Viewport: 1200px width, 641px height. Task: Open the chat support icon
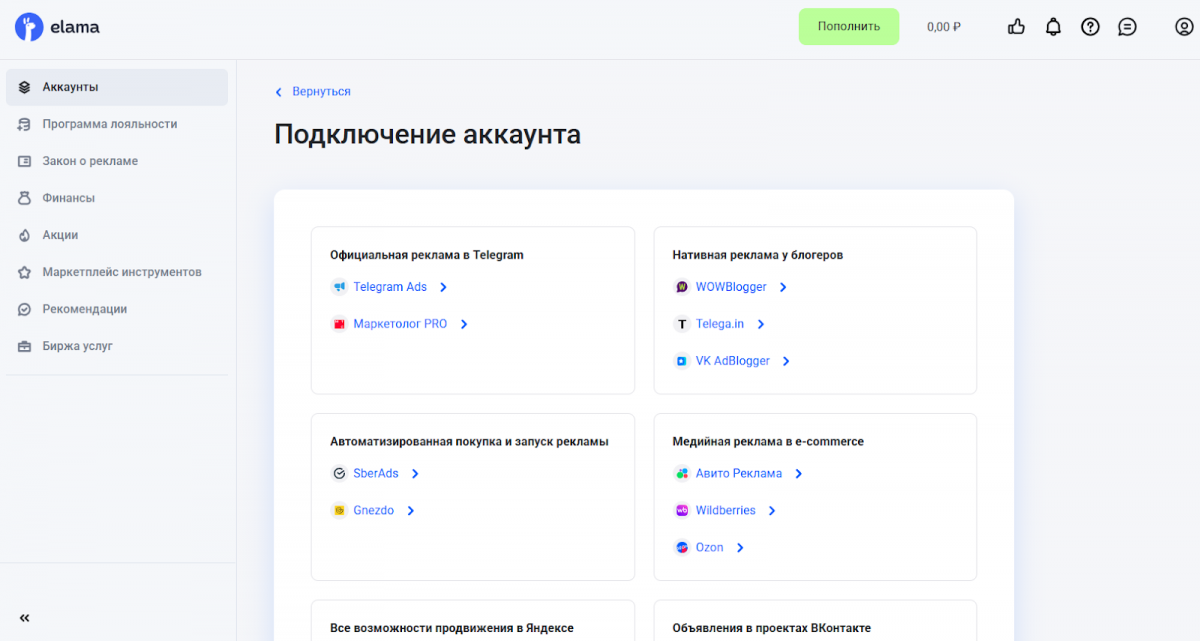(1127, 27)
